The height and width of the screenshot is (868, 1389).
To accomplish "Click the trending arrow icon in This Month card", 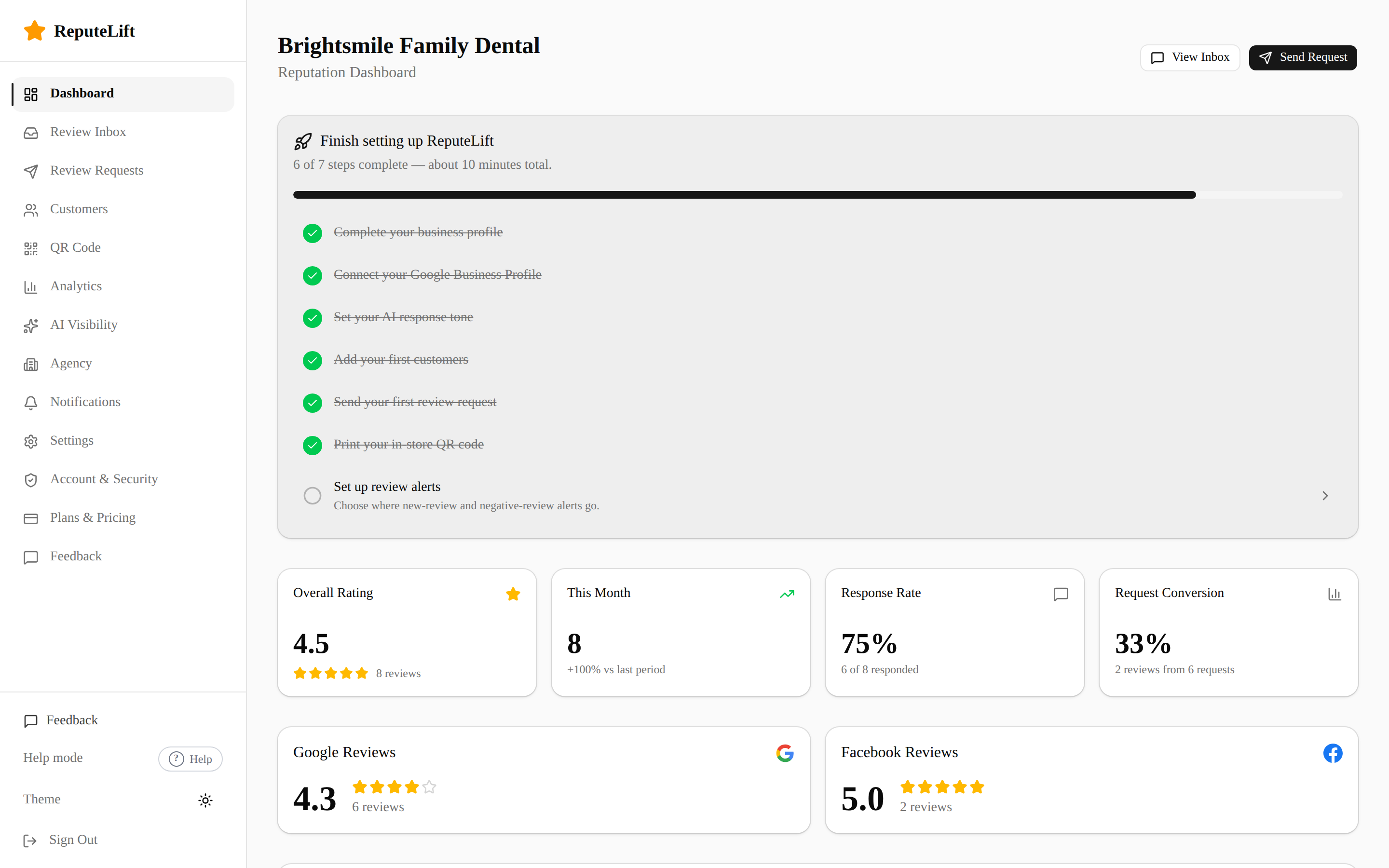I will 787,594.
